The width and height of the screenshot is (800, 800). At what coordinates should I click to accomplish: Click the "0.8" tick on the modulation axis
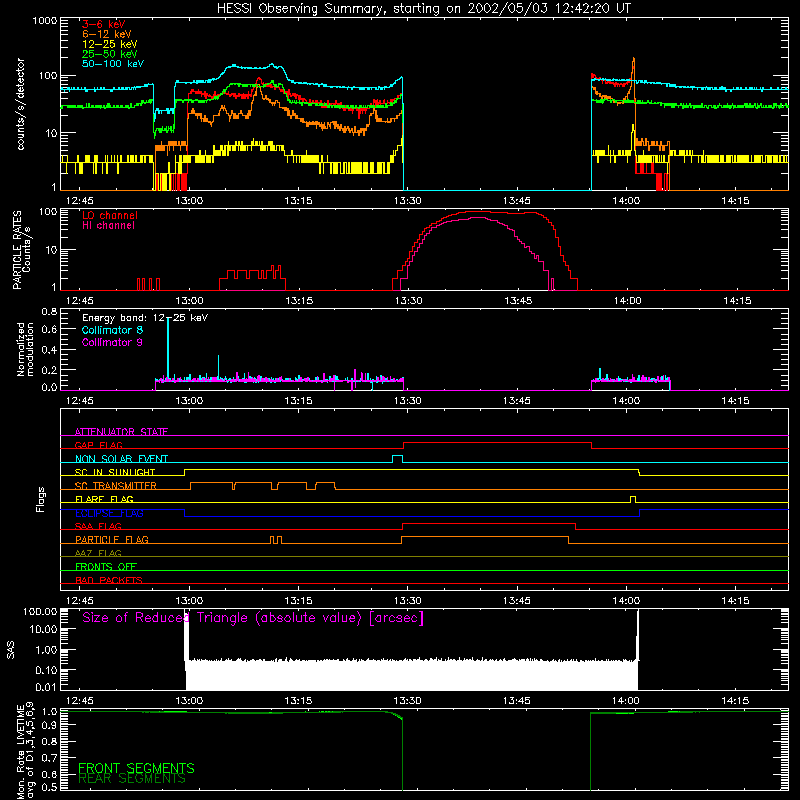[x=49, y=311]
